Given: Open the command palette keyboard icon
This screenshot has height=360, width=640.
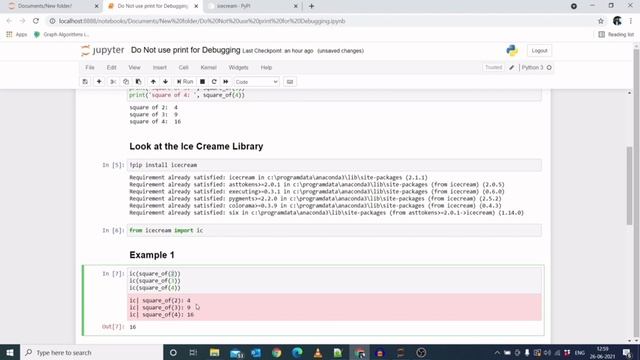Looking at the screenshot, I should [290, 82].
